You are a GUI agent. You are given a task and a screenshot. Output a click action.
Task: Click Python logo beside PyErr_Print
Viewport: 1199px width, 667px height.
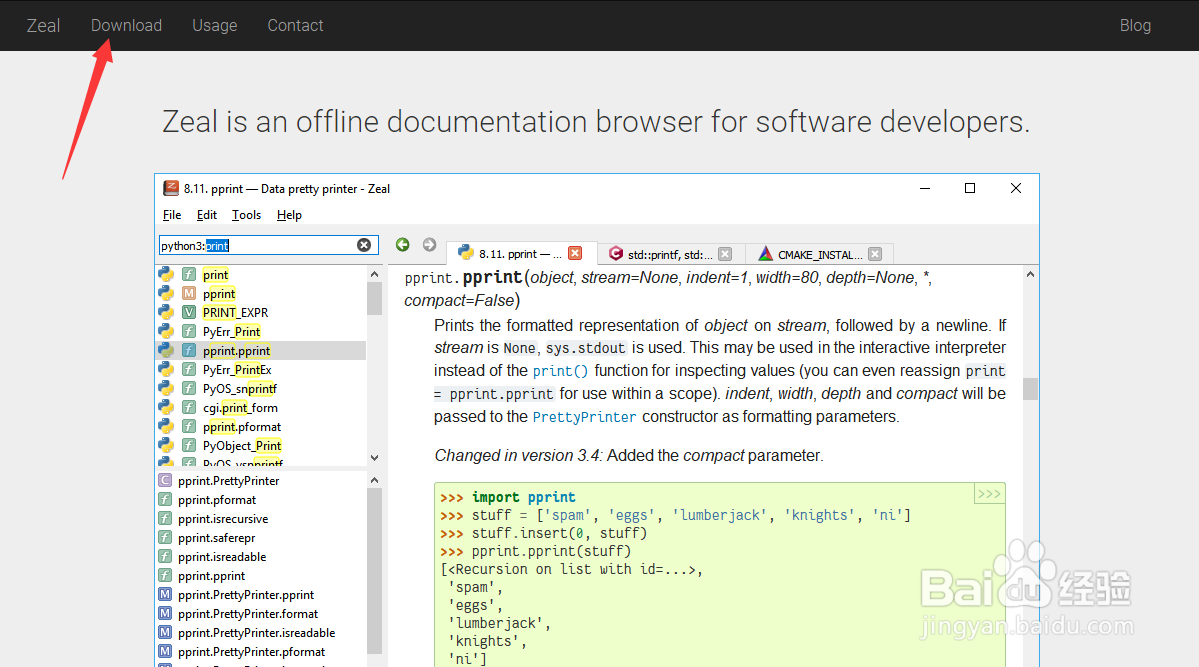pyautogui.click(x=166, y=331)
